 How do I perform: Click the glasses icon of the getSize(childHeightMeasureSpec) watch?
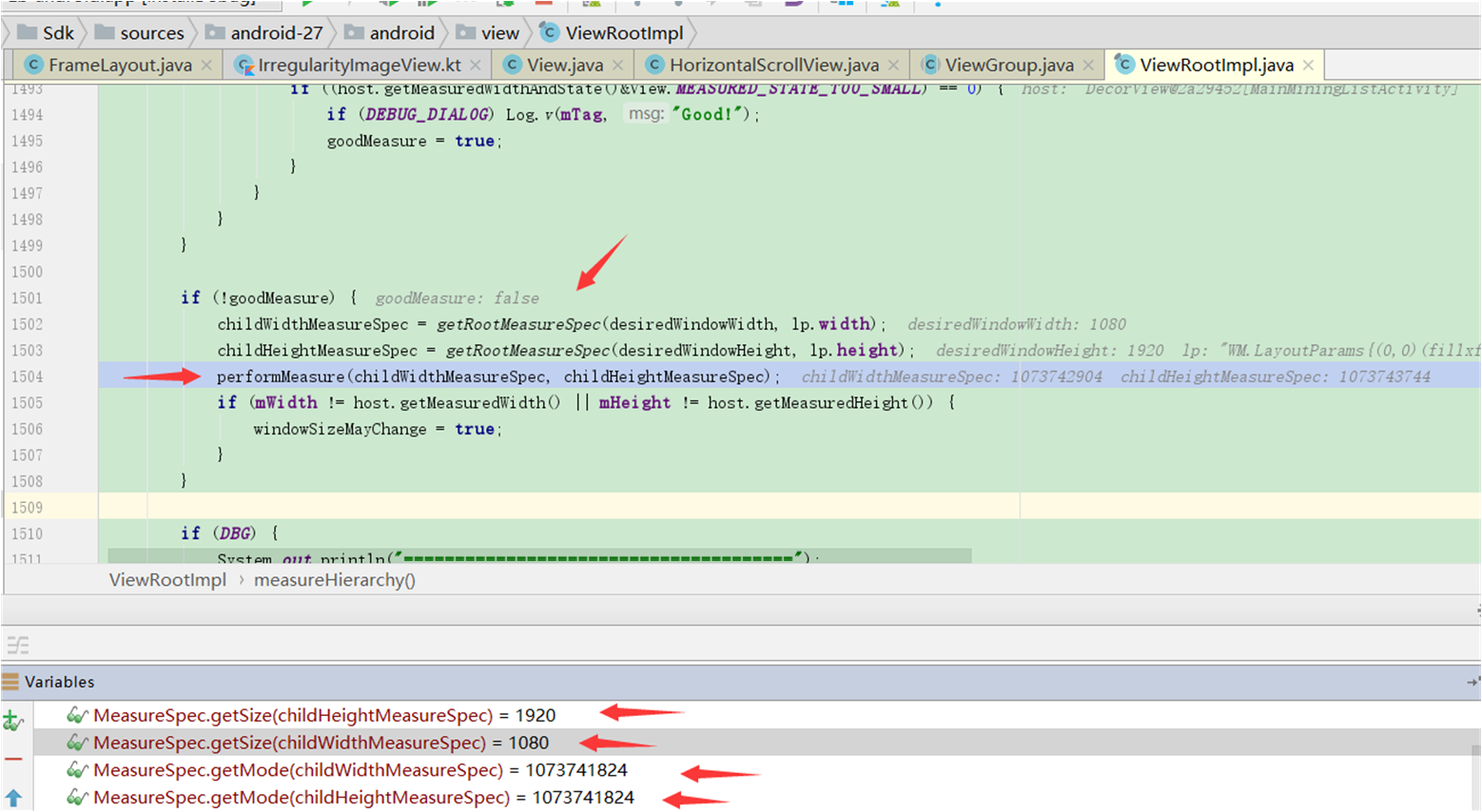77,715
